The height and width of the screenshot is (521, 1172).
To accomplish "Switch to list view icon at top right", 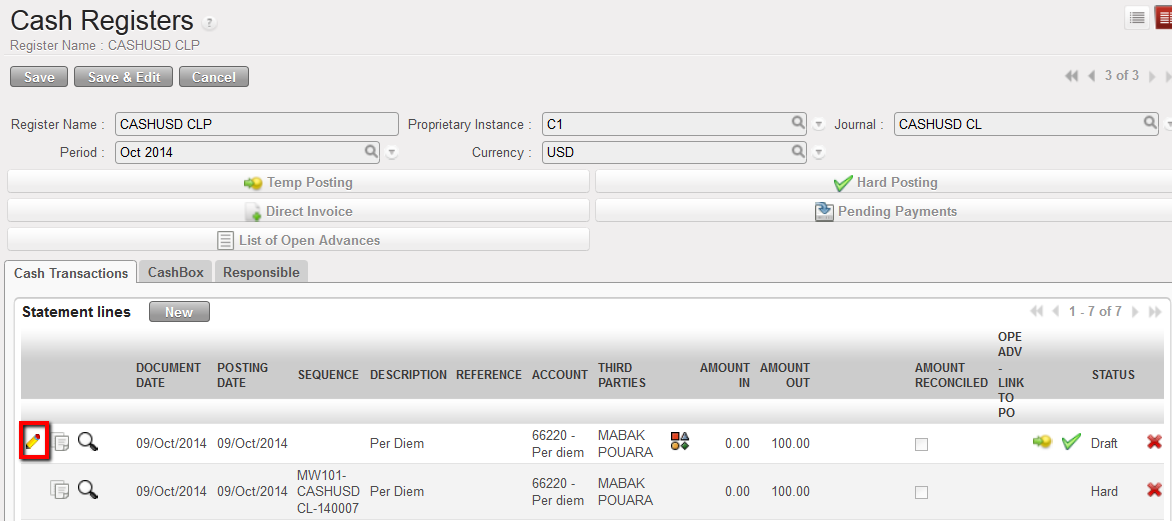I will tap(1137, 18).
